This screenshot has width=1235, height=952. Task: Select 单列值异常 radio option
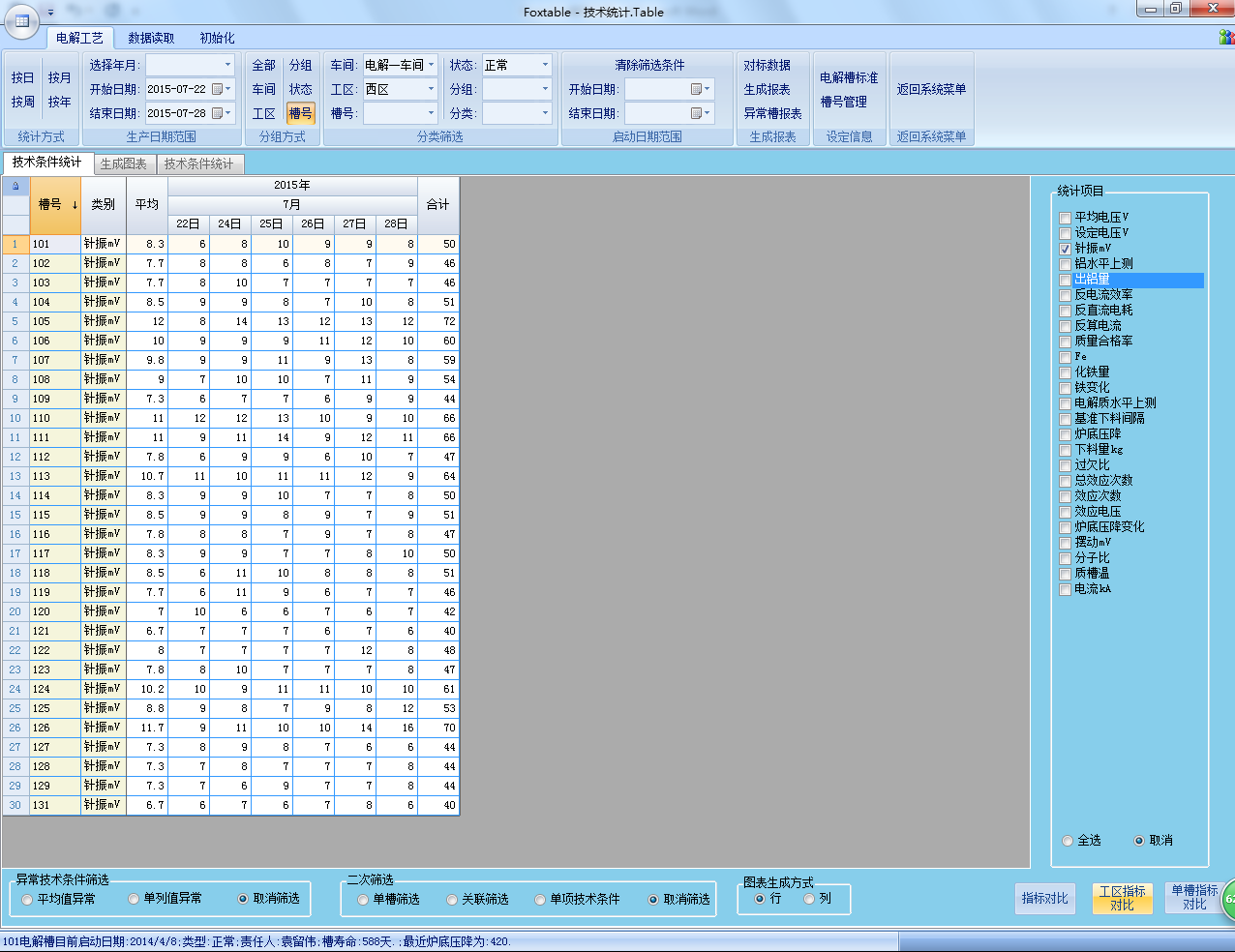(x=134, y=899)
